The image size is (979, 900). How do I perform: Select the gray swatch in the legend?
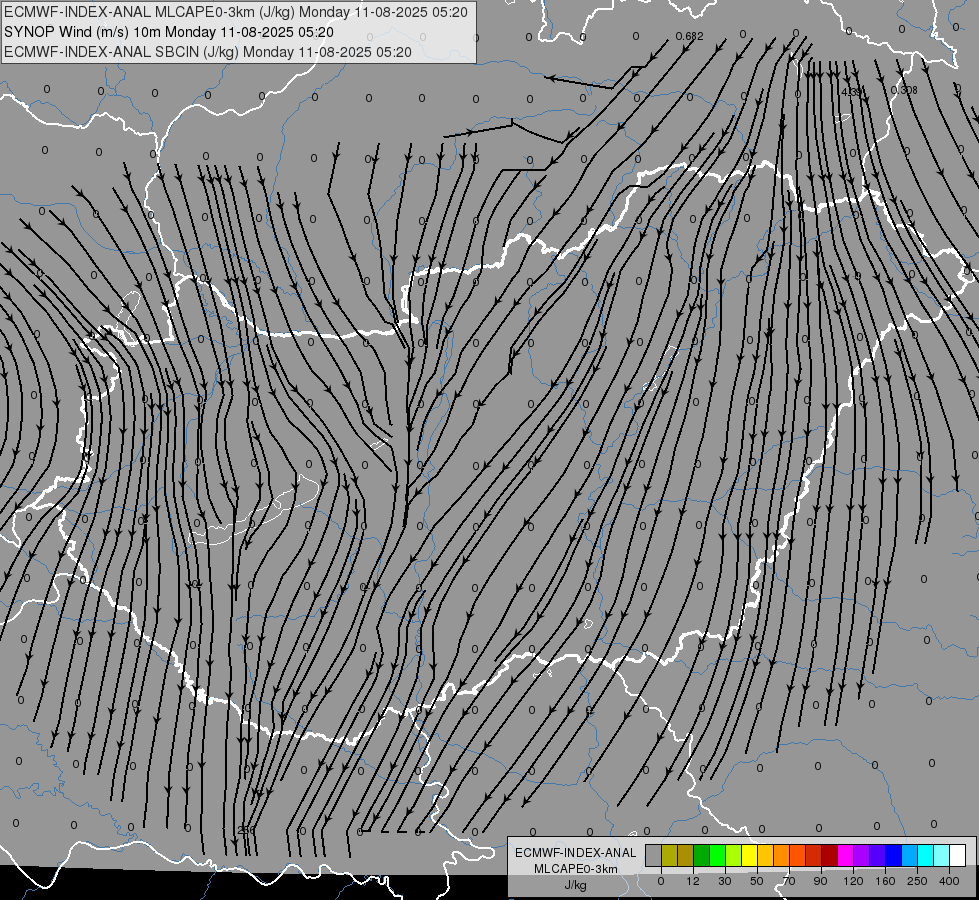pos(653,855)
